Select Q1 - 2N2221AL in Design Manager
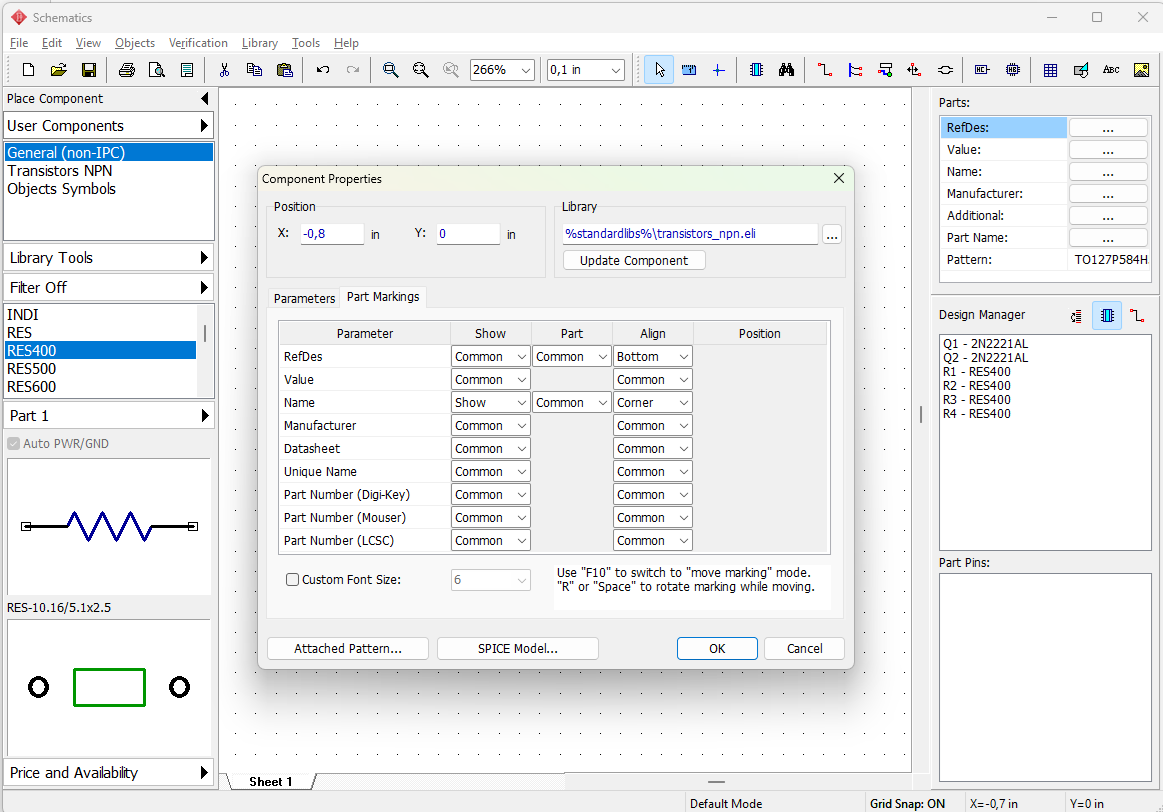Screen dimensions: 1163x812 986,343
